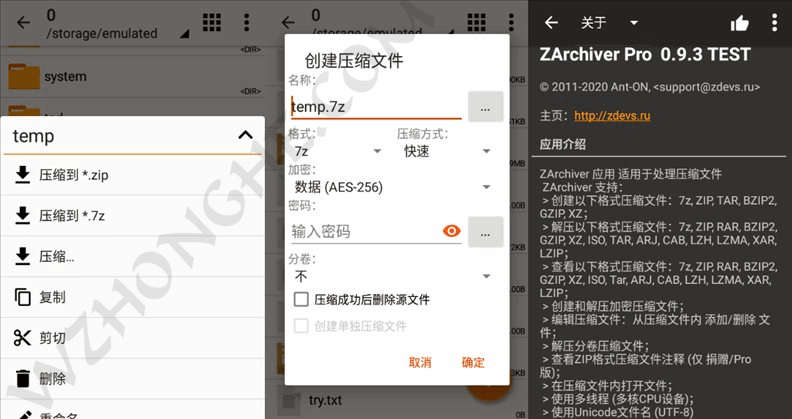Open 关于 section dropdown arrow

(x=634, y=23)
